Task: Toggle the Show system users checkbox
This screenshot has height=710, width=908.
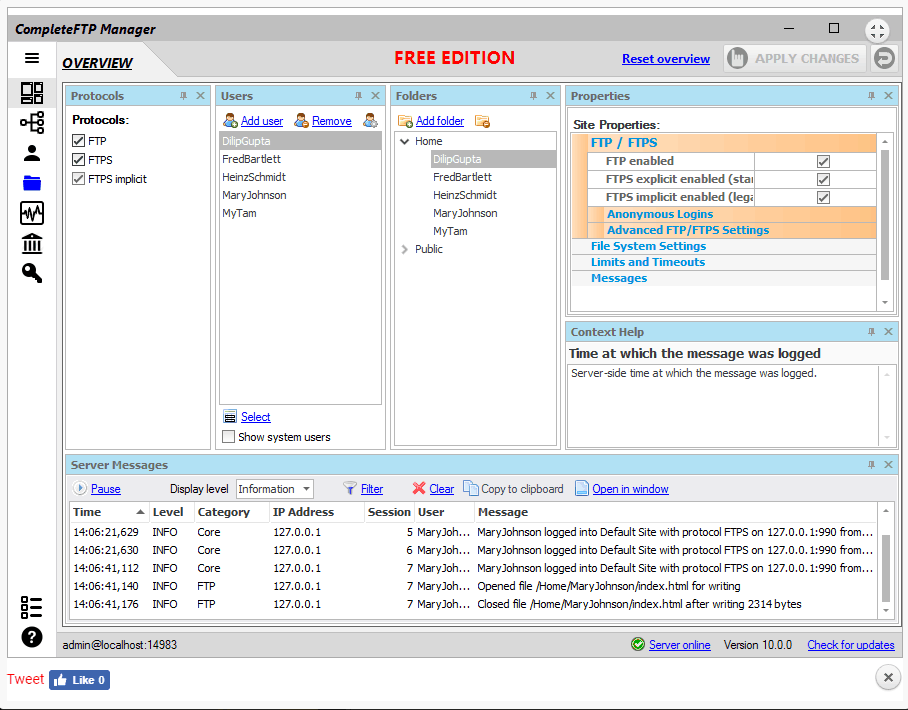Action: (x=229, y=437)
